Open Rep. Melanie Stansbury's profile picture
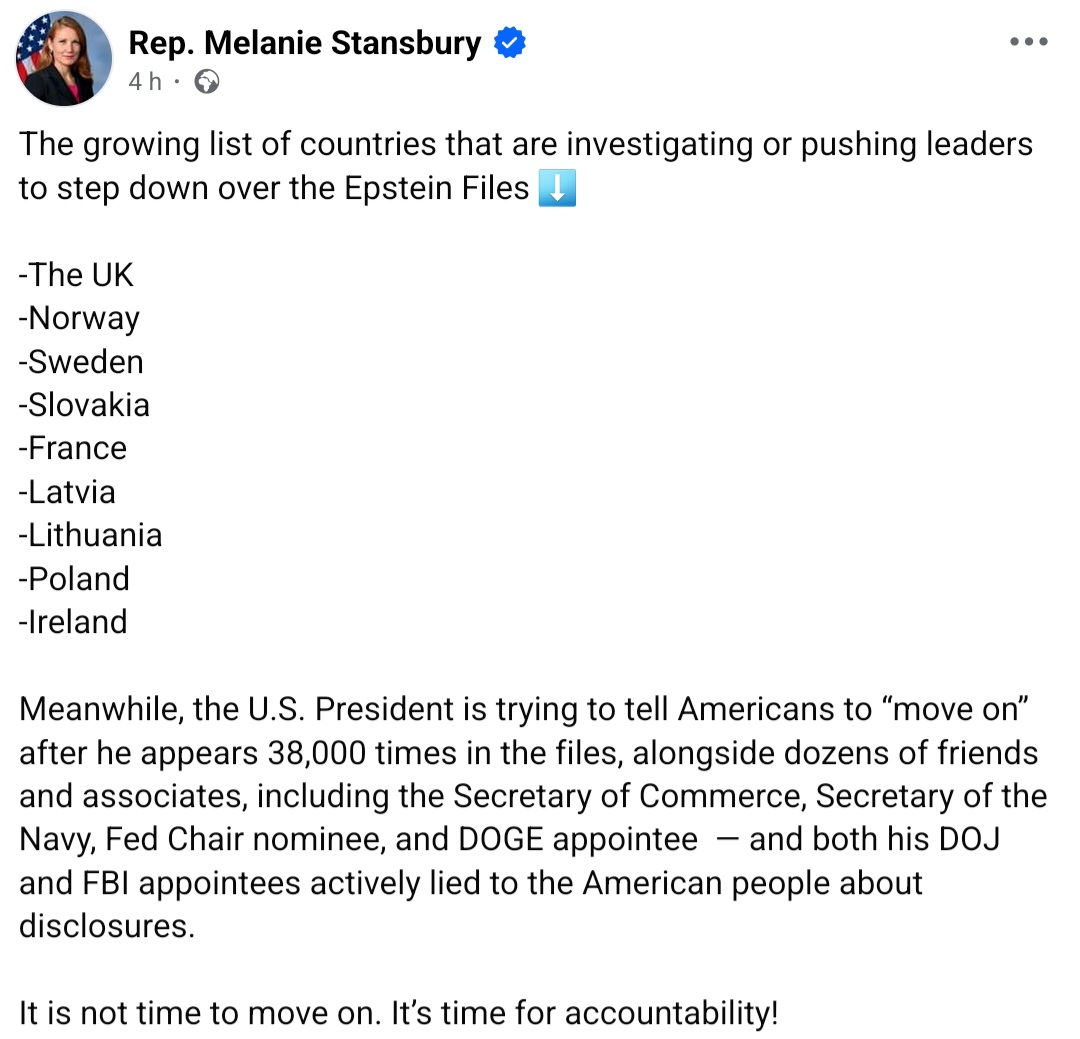This screenshot has height=1039, width=1080. (x=64, y=60)
